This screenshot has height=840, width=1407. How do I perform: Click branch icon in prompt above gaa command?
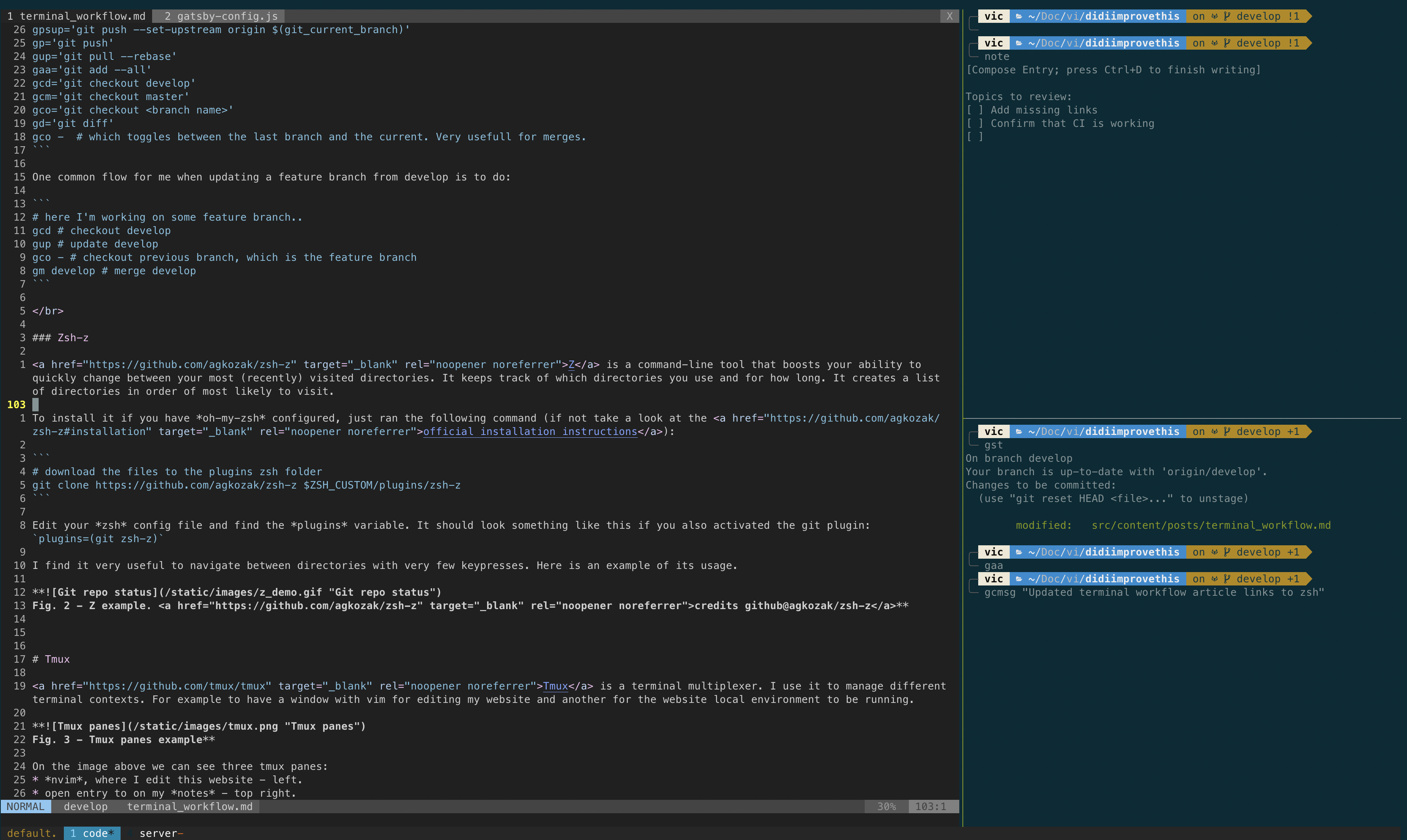pos(1226,552)
